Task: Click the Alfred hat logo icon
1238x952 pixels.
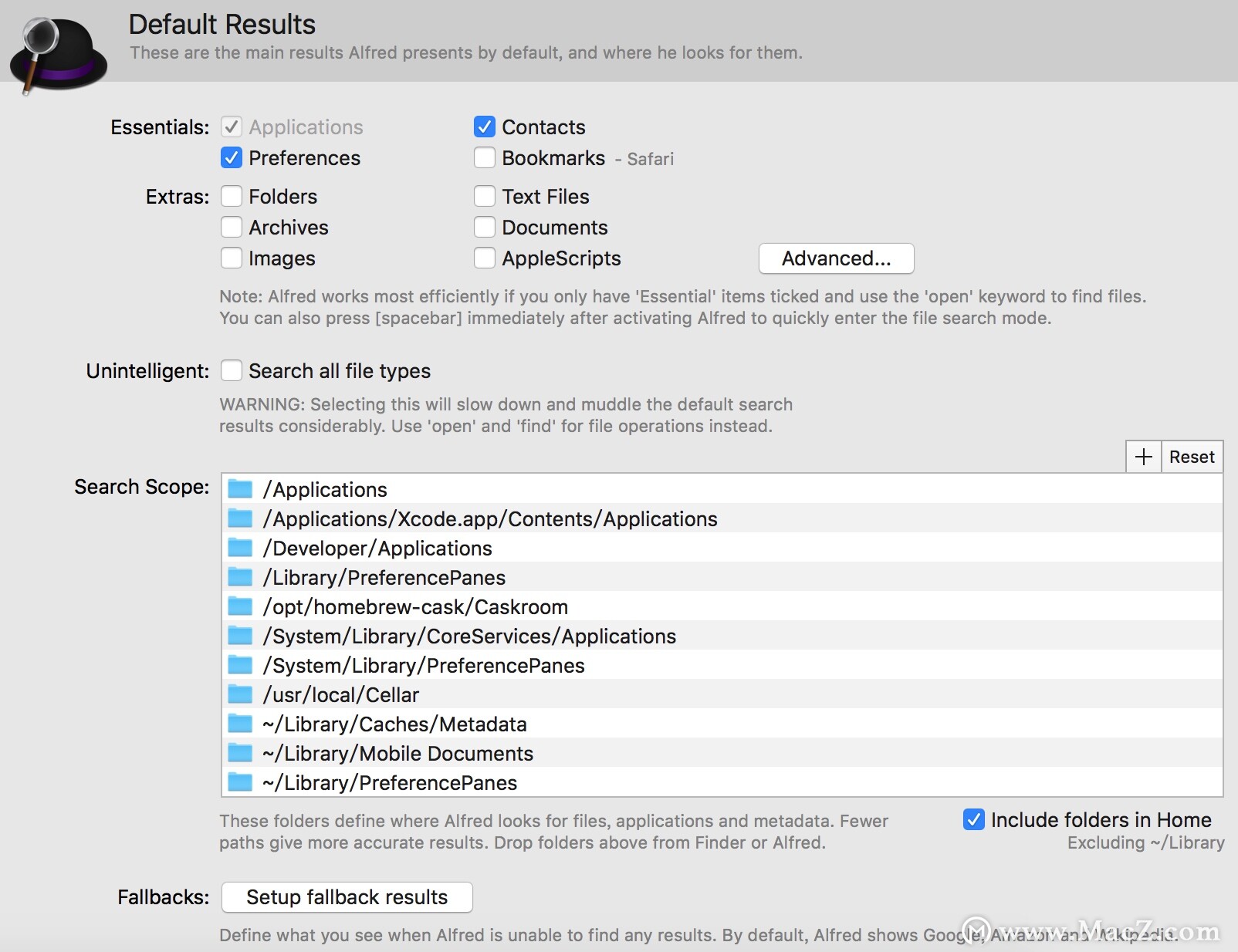Action: point(58,56)
